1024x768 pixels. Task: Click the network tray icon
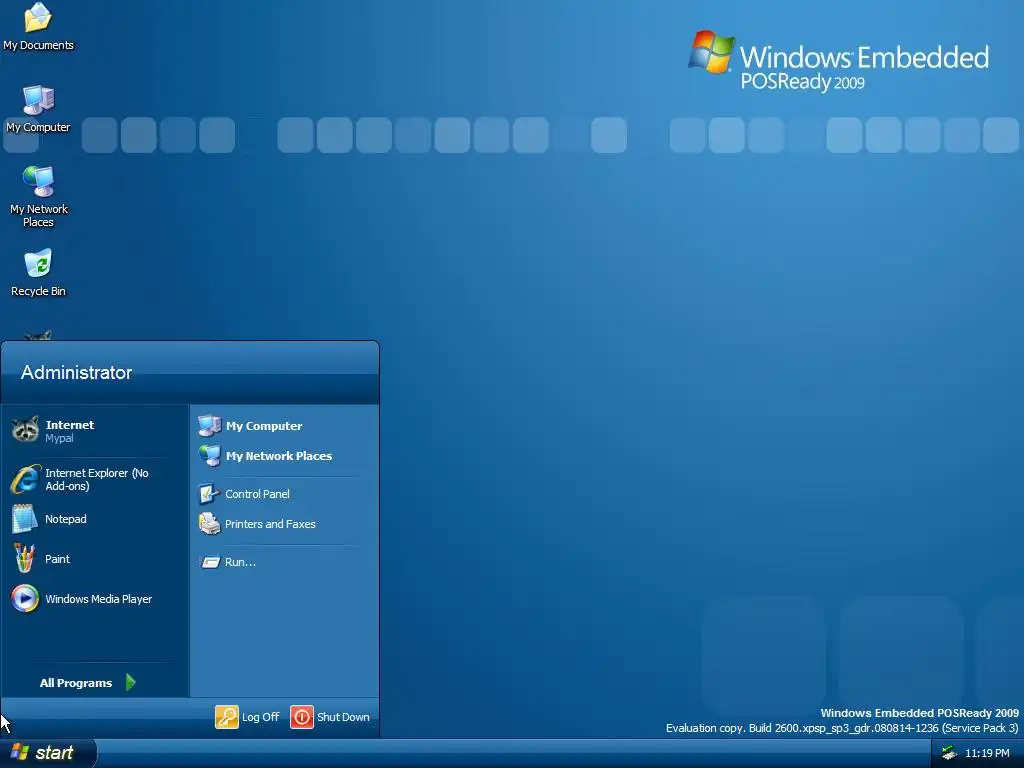[949, 753]
